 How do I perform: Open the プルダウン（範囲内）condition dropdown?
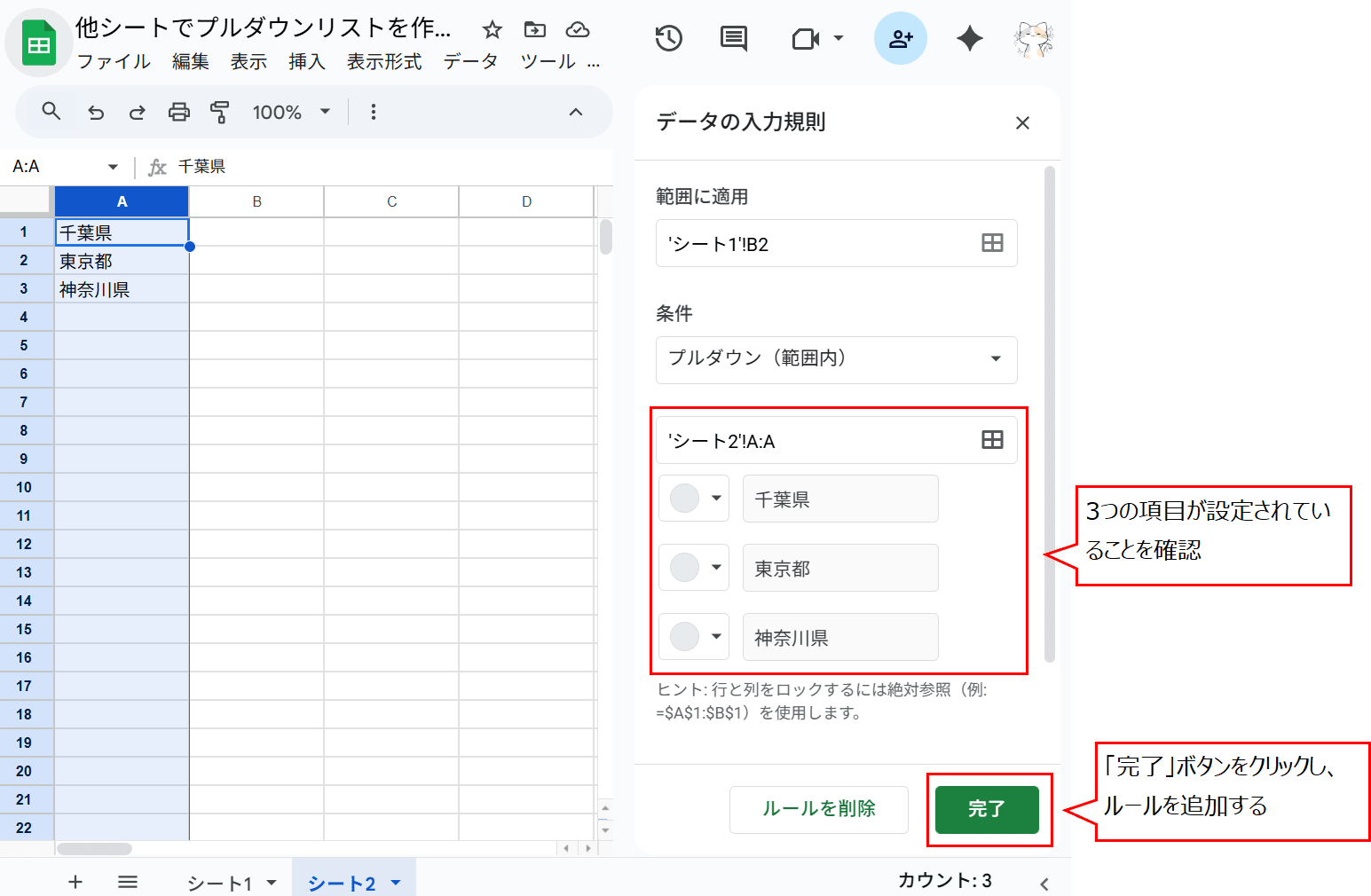click(835, 360)
